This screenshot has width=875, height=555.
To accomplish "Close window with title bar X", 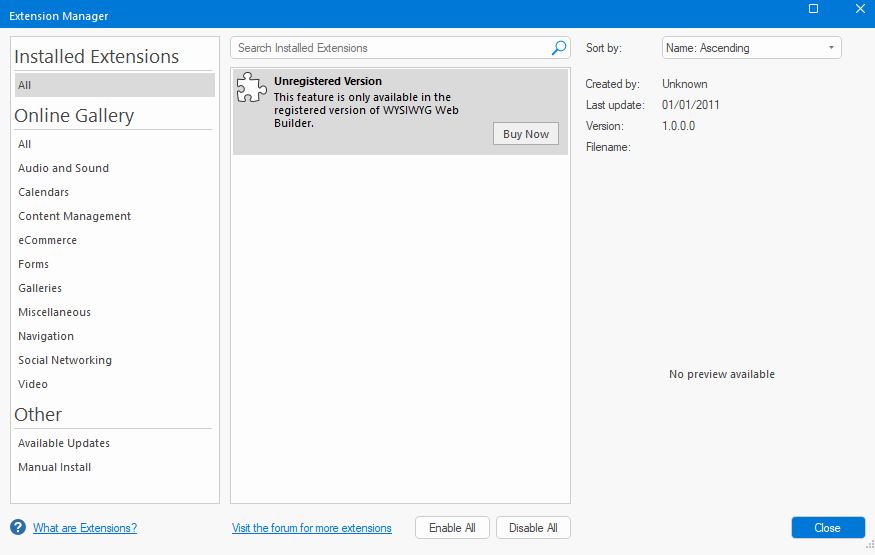I will [860, 8].
